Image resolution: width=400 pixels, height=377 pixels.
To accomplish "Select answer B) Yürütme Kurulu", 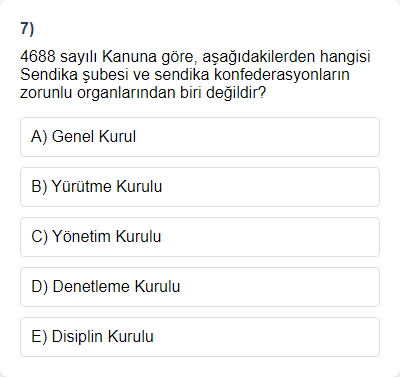I will pos(200,187).
